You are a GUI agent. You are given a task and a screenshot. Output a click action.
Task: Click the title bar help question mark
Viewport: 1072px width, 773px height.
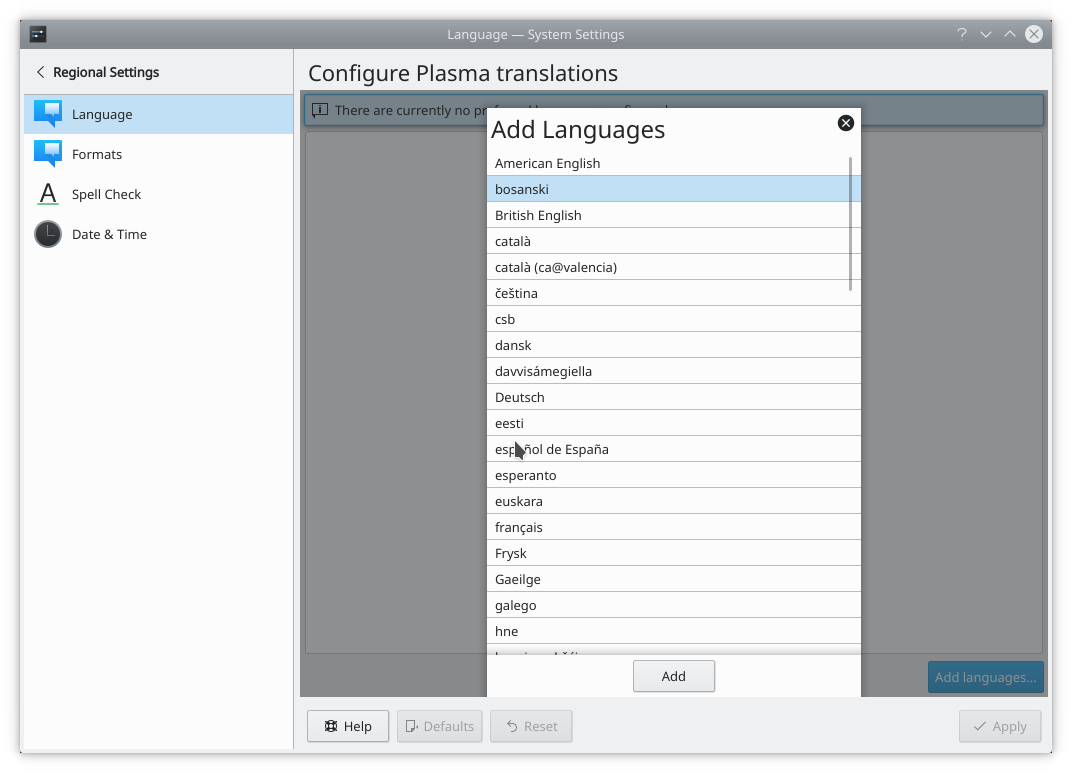961,34
